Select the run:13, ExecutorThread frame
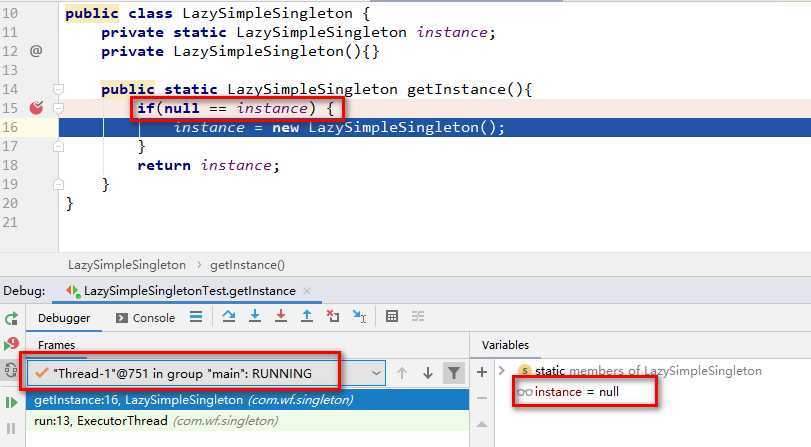 pos(247,421)
